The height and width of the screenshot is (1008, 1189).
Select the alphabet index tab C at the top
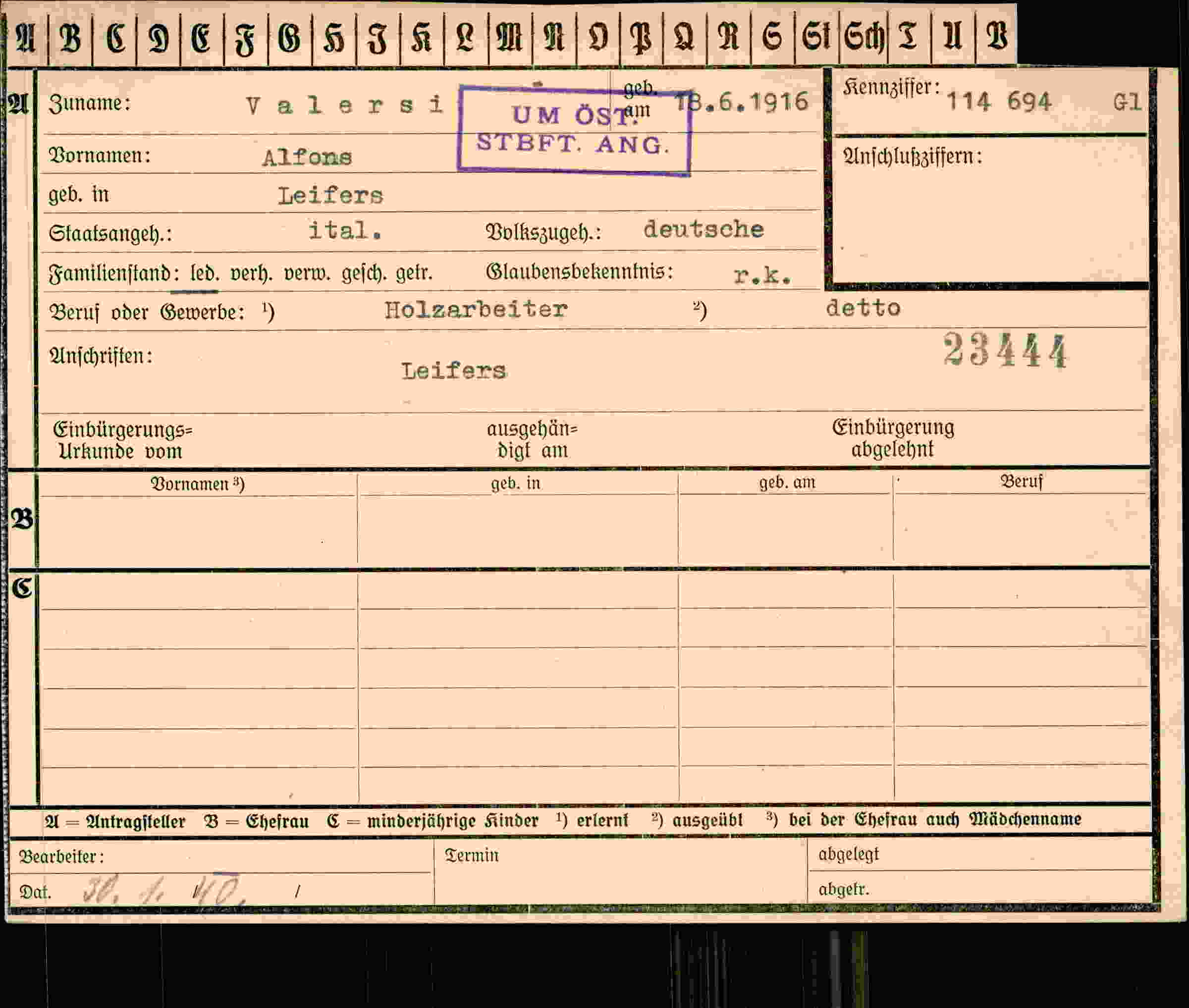pyautogui.click(x=115, y=37)
